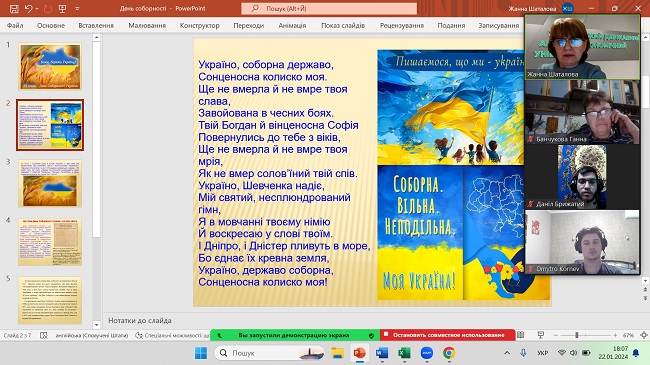Open the Малювання ribbon tab
Screen dimensions: 650x365
tap(147, 25)
